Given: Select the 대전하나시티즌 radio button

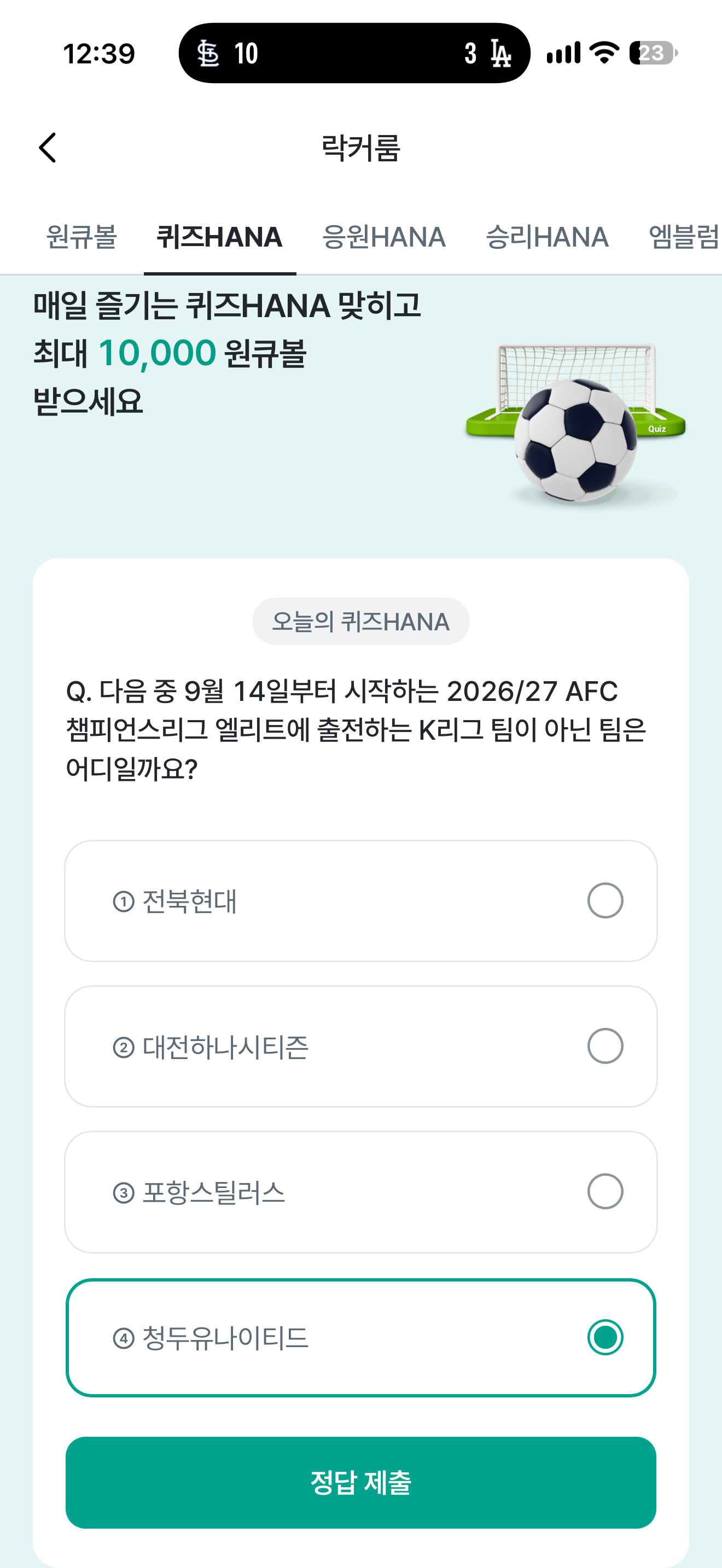Looking at the screenshot, I should click(605, 1046).
